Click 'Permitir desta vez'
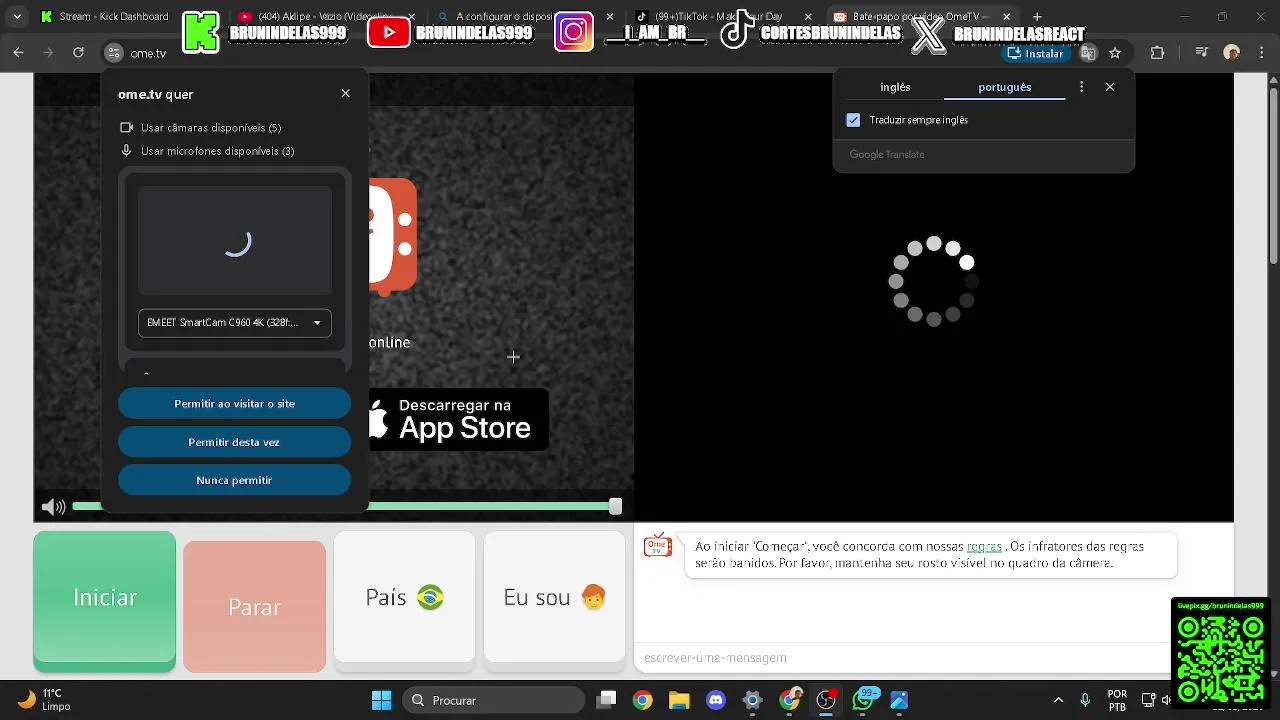Screen dimensions: 1280x720 [234, 442]
